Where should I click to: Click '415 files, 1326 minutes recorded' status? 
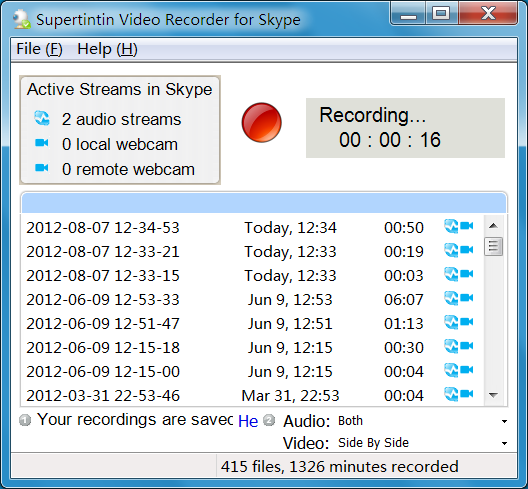coord(339,467)
